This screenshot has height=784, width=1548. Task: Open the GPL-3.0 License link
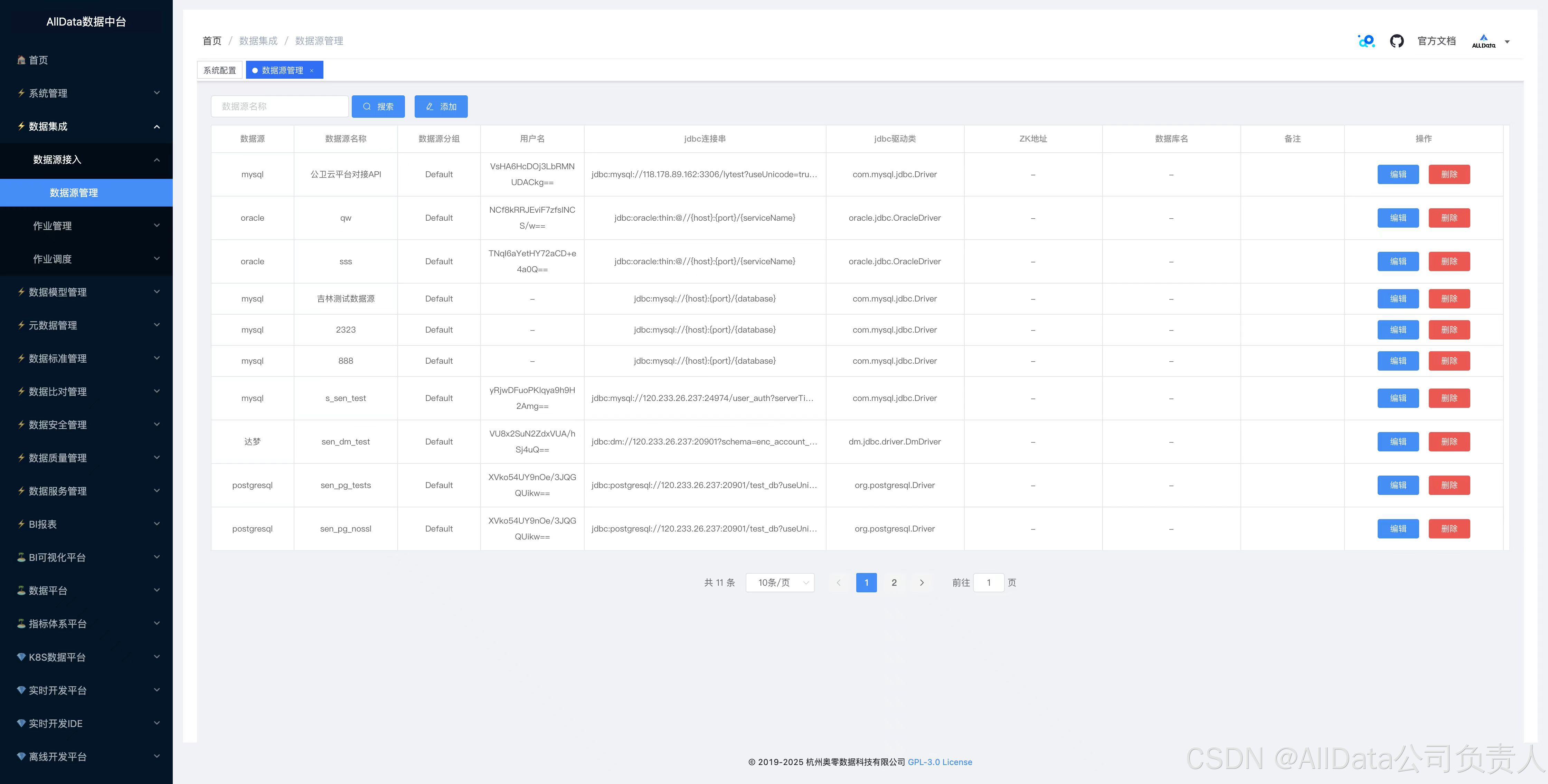(939, 762)
